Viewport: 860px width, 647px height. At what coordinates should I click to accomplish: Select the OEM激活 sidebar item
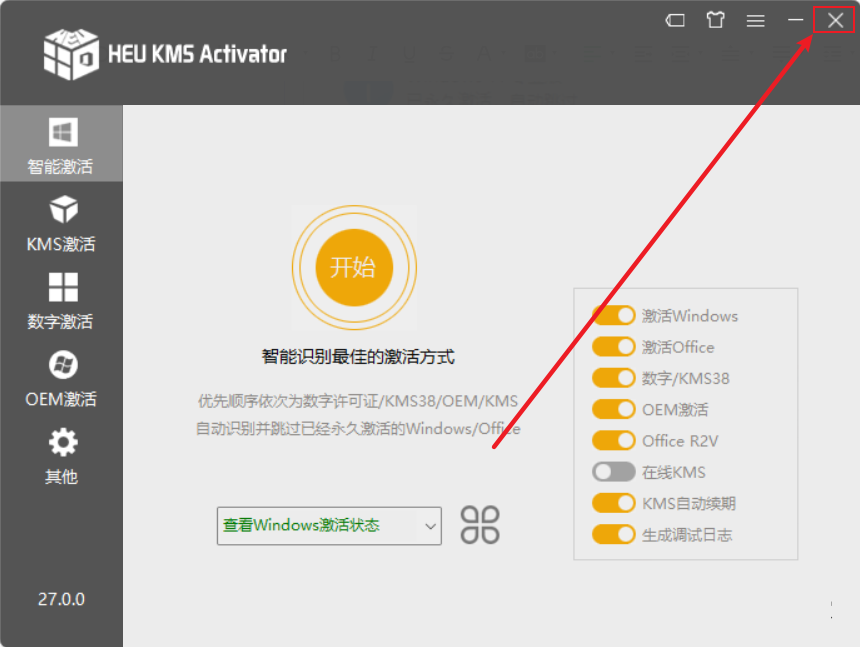(61, 378)
